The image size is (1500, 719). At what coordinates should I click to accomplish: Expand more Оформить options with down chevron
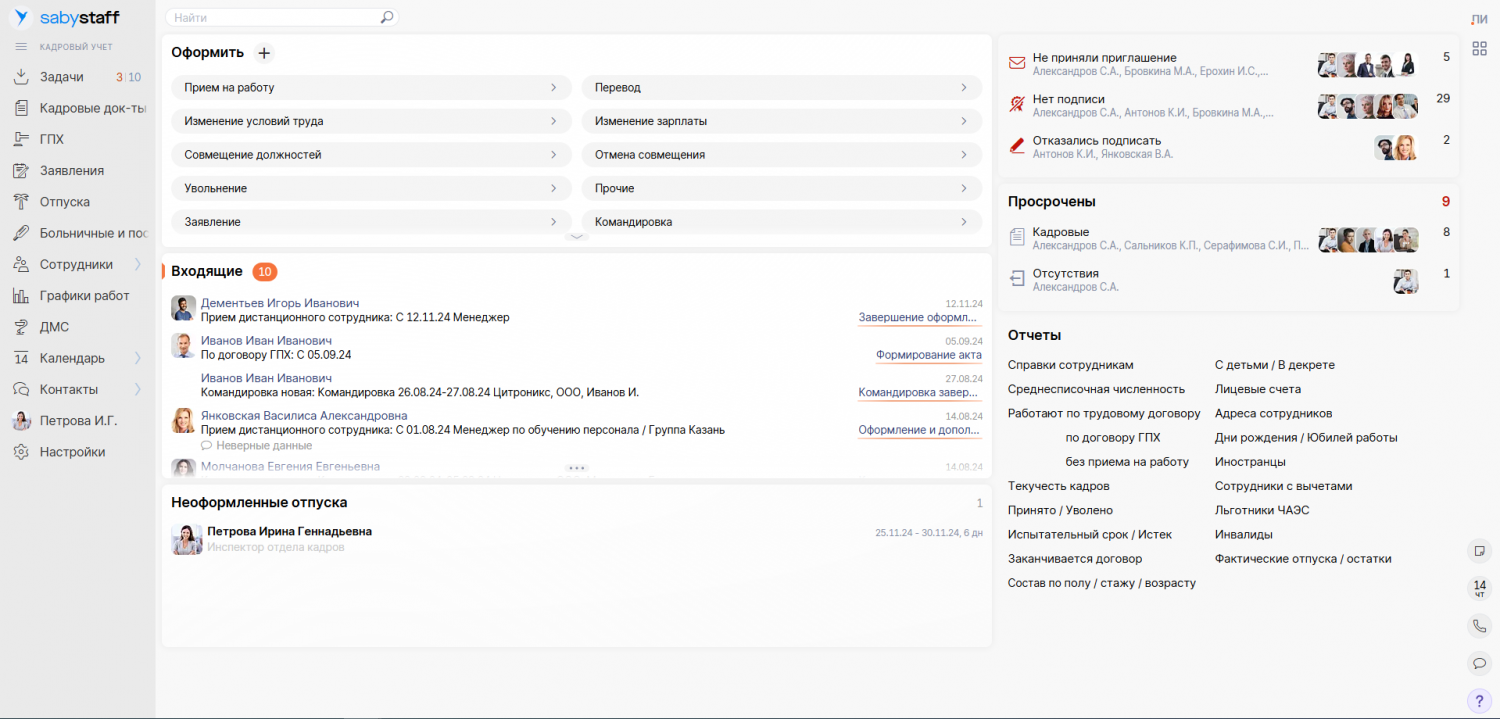tap(577, 237)
